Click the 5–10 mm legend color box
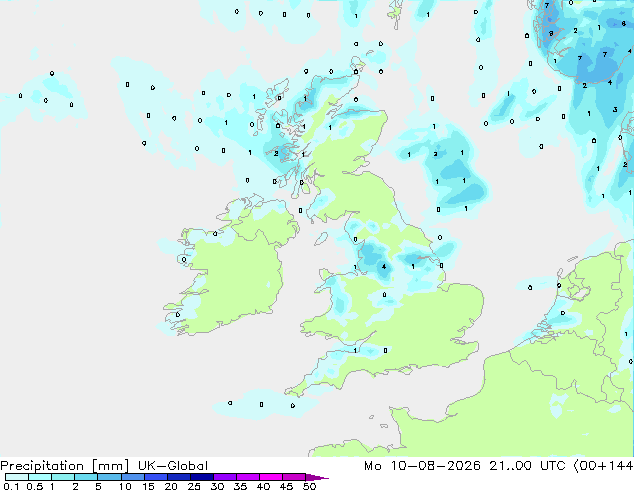This screenshot has height=490, width=634. tap(109, 477)
